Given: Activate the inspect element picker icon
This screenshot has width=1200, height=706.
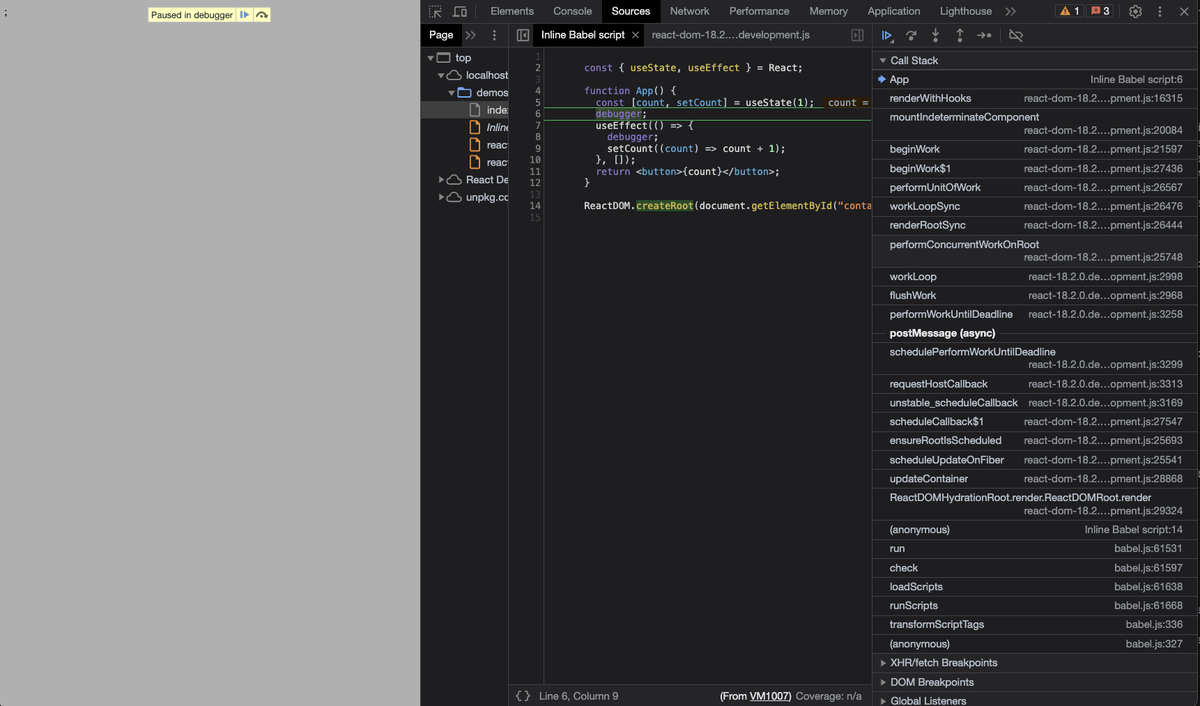Looking at the screenshot, I should 435,11.
